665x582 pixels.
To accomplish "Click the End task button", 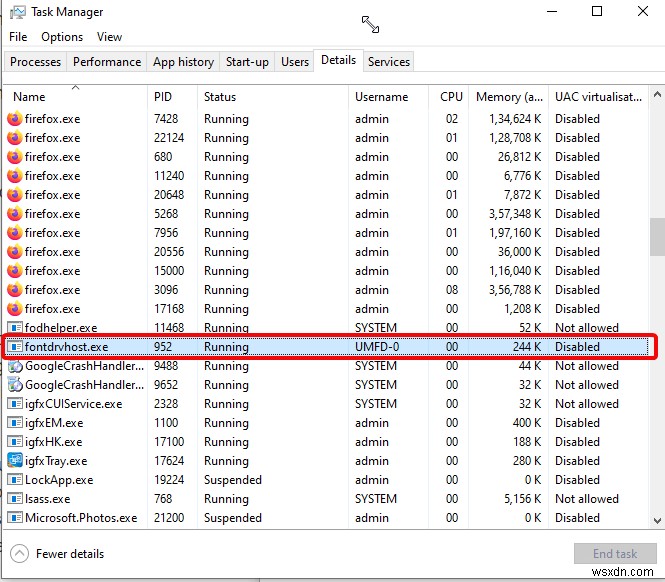I will point(615,554).
